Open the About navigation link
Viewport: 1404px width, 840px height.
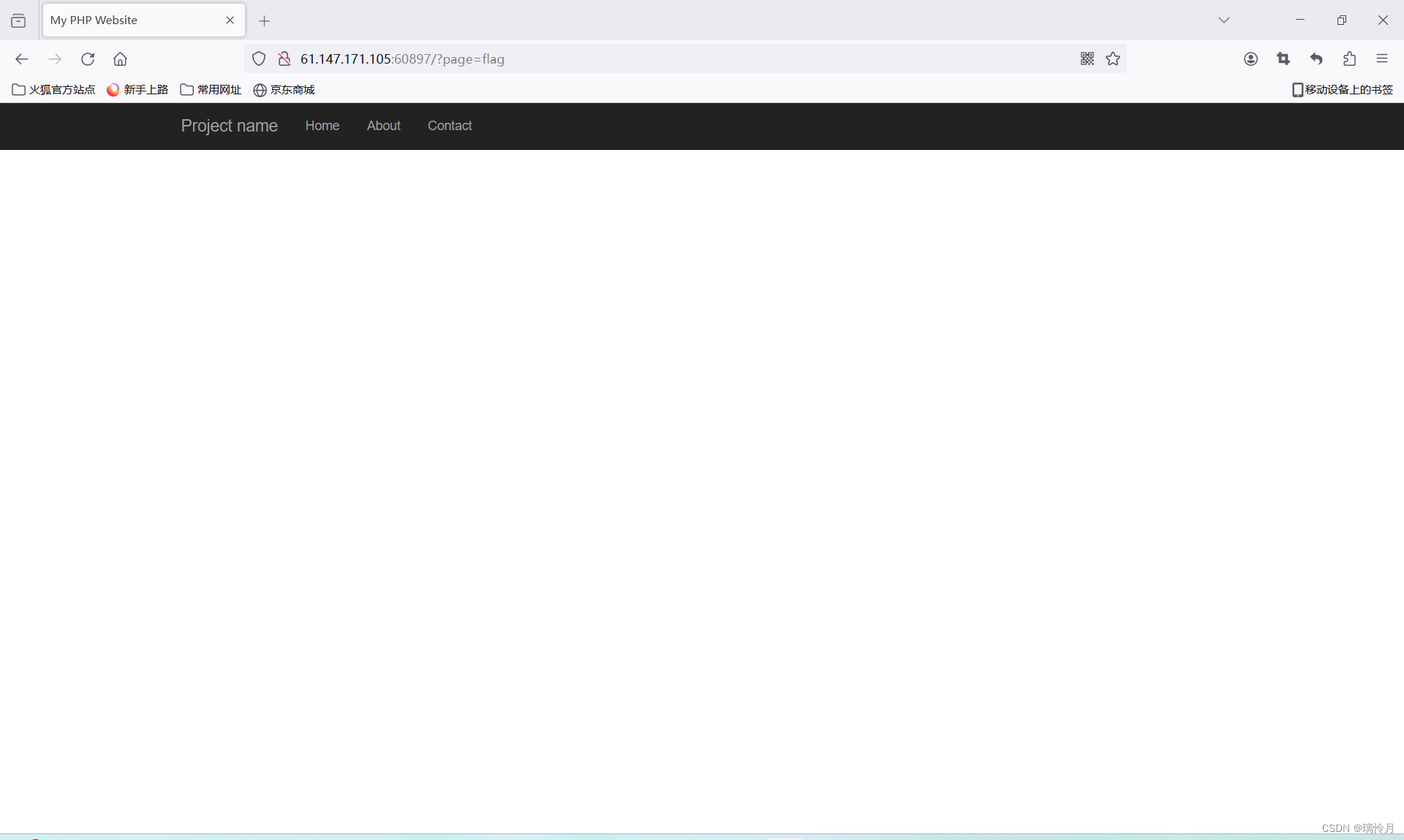click(x=383, y=126)
